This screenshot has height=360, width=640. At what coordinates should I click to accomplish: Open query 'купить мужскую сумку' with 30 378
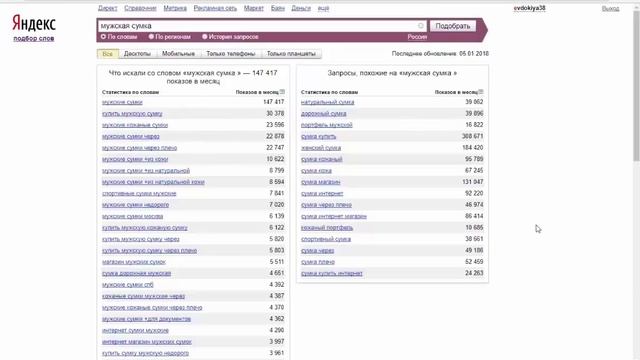(132, 113)
